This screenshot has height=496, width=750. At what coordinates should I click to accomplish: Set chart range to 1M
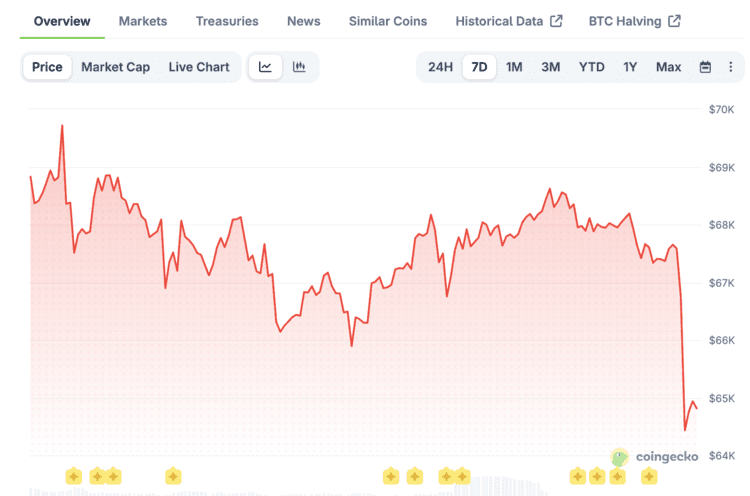pyautogui.click(x=514, y=67)
